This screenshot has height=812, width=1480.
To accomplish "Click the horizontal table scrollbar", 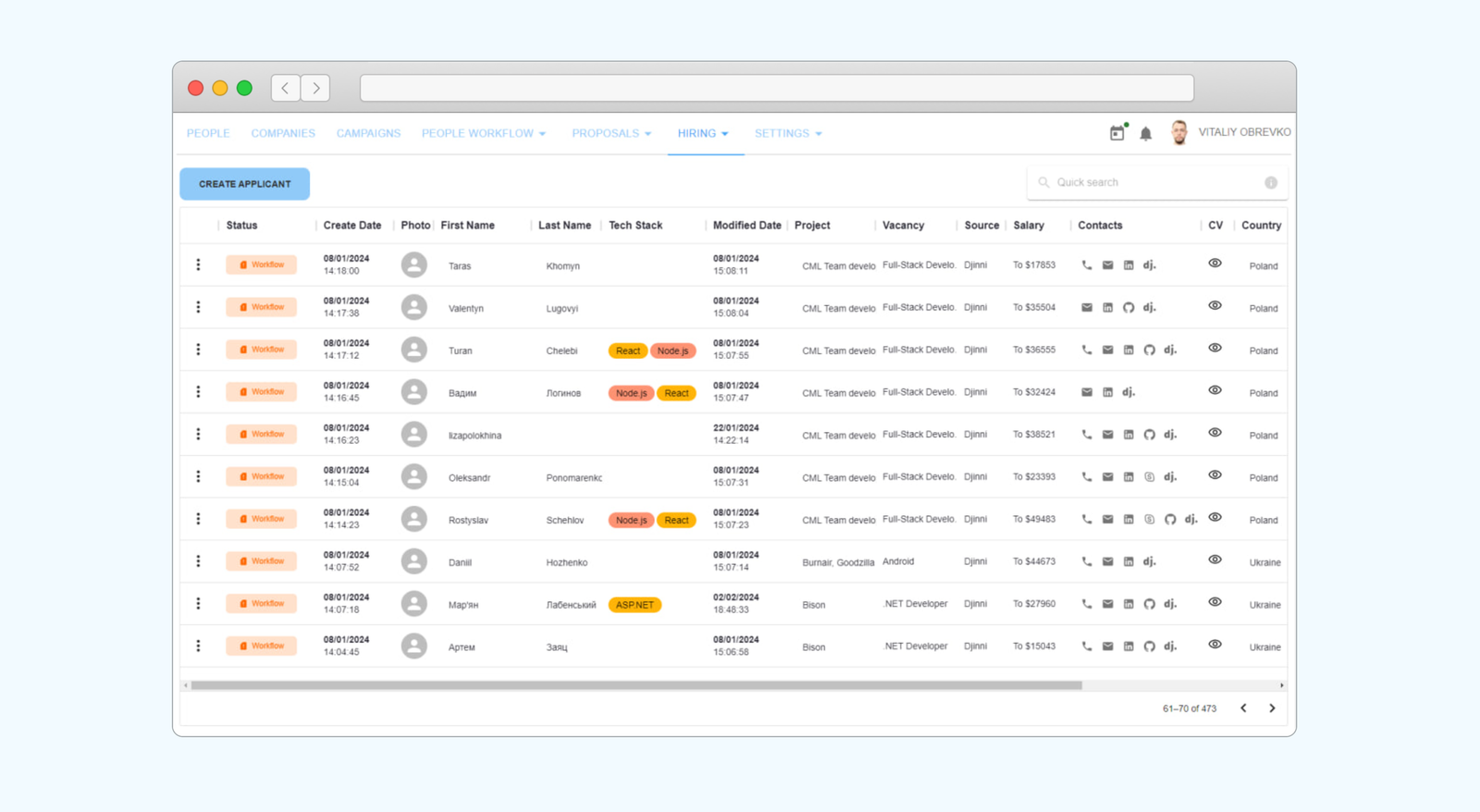I will point(636,685).
